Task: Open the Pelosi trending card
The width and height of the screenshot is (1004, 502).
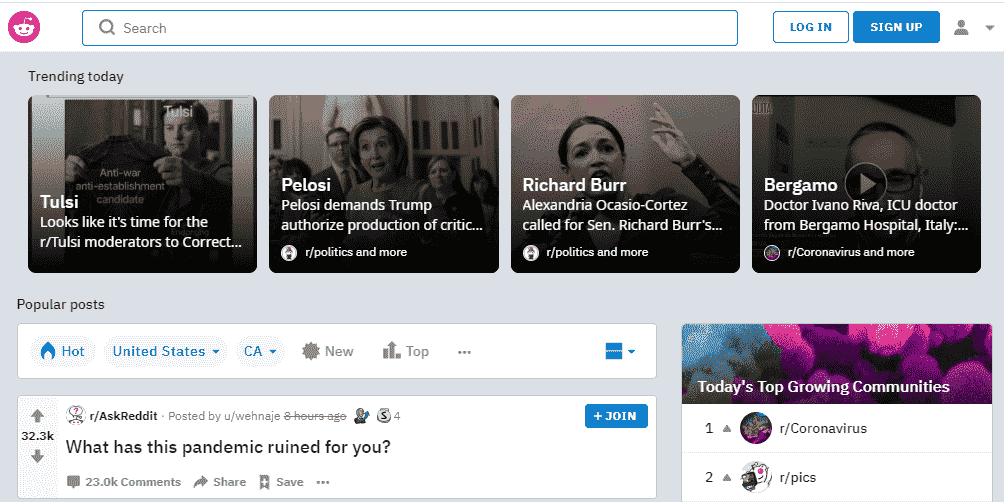Action: [x=384, y=184]
